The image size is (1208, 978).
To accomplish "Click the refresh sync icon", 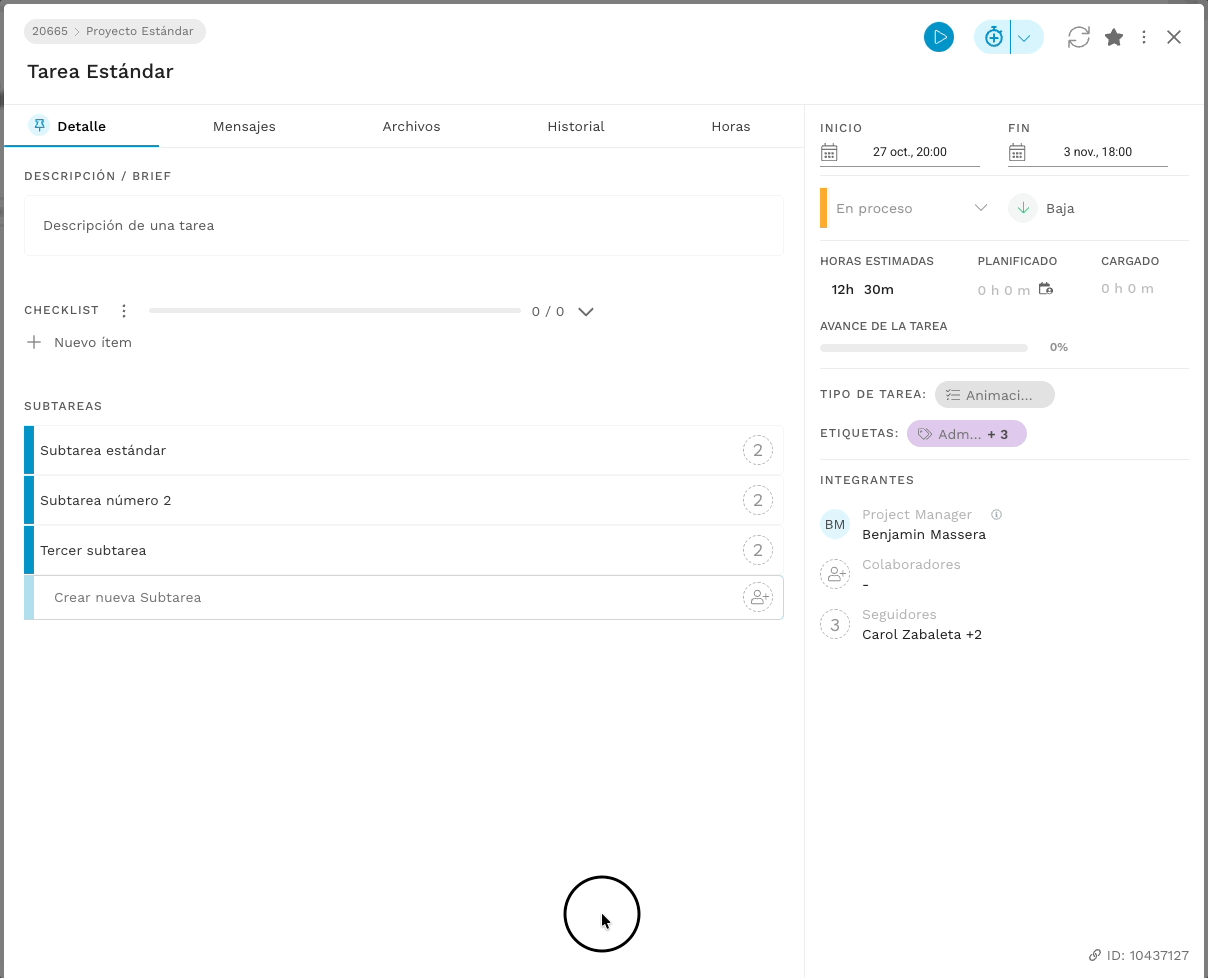I will [1078, 38].
